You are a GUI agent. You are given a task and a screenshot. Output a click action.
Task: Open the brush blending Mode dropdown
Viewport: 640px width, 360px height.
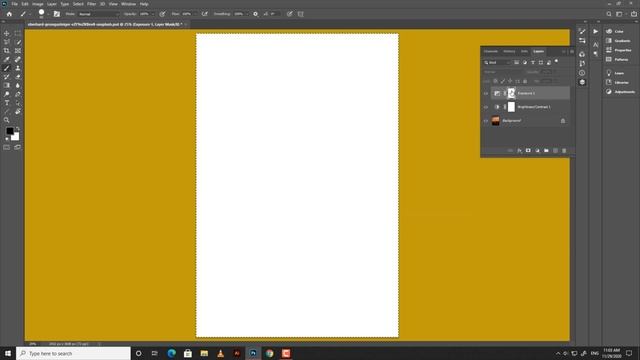(99, 14)
